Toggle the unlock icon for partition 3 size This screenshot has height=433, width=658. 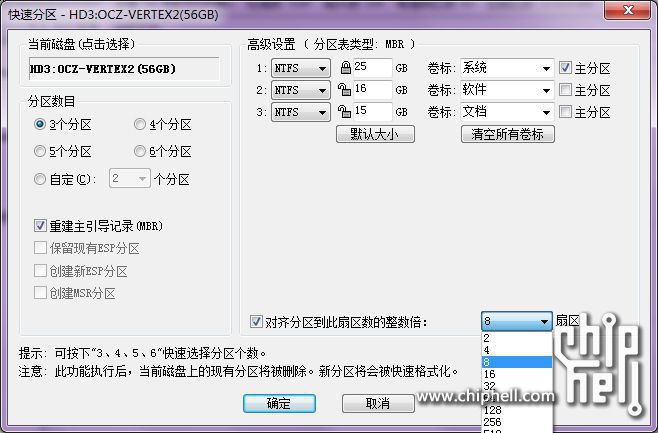pyautogui.click(x=344, y=112)
